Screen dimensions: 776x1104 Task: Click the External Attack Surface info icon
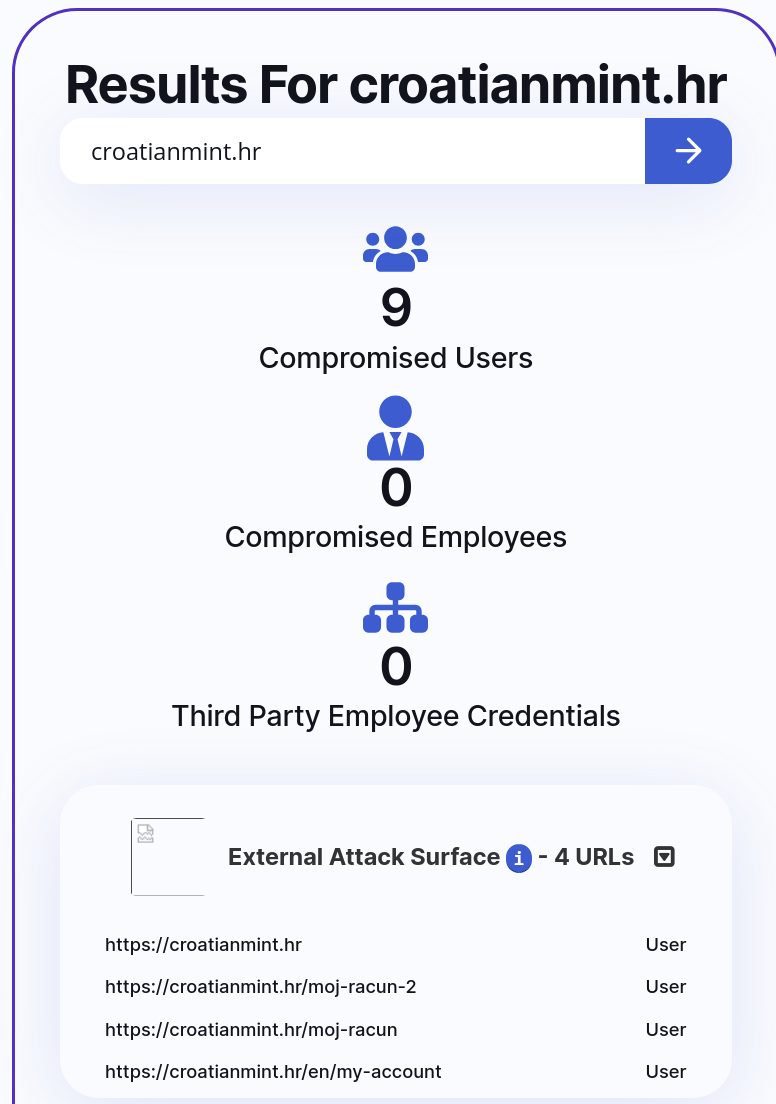pyautogui.click(x=519, y=858)
